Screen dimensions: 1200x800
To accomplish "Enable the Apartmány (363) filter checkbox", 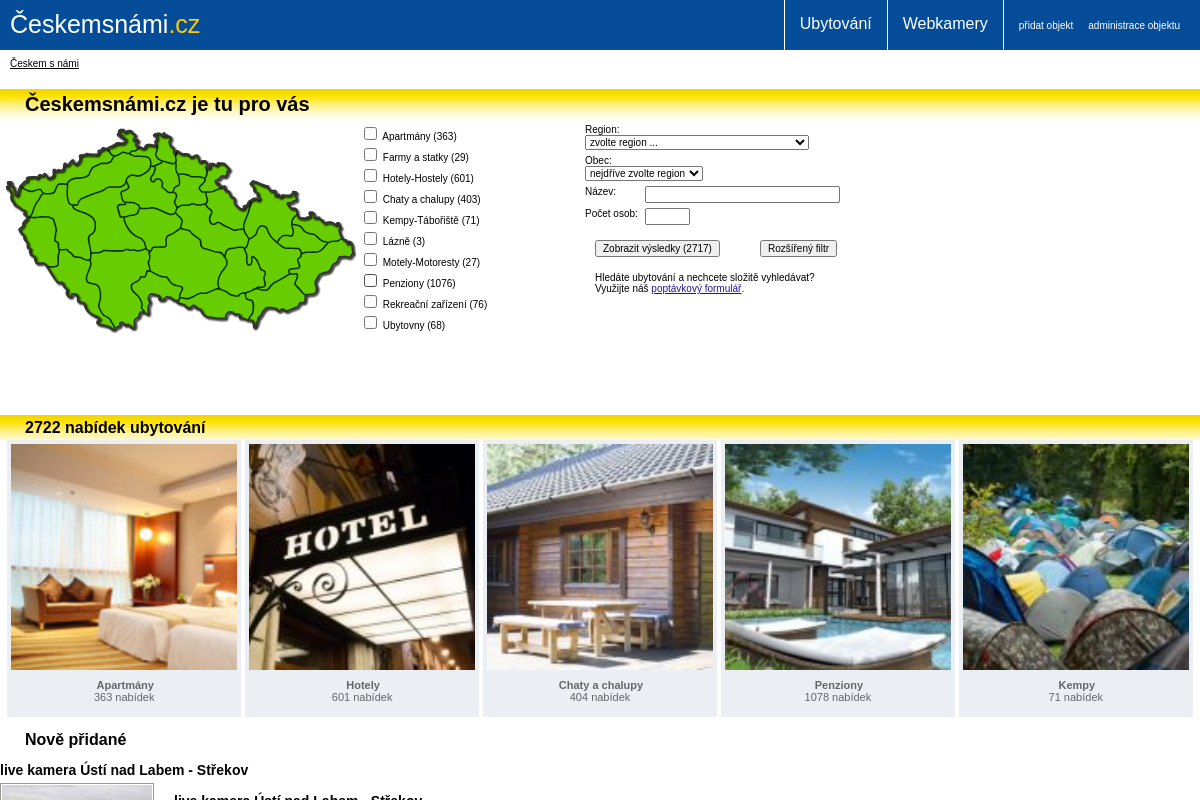I will coord(370,133).
